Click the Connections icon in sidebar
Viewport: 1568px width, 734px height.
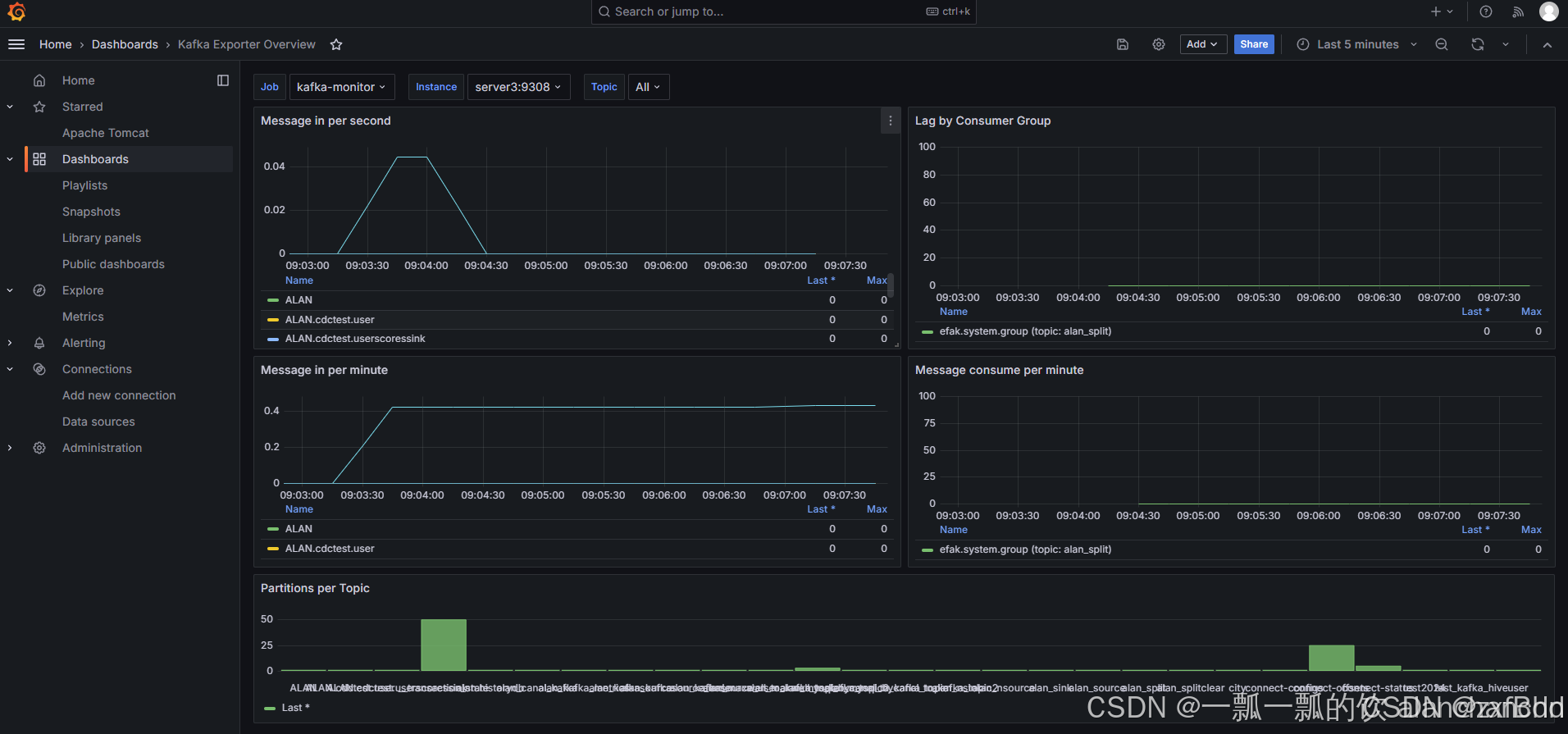pos(39,369)
